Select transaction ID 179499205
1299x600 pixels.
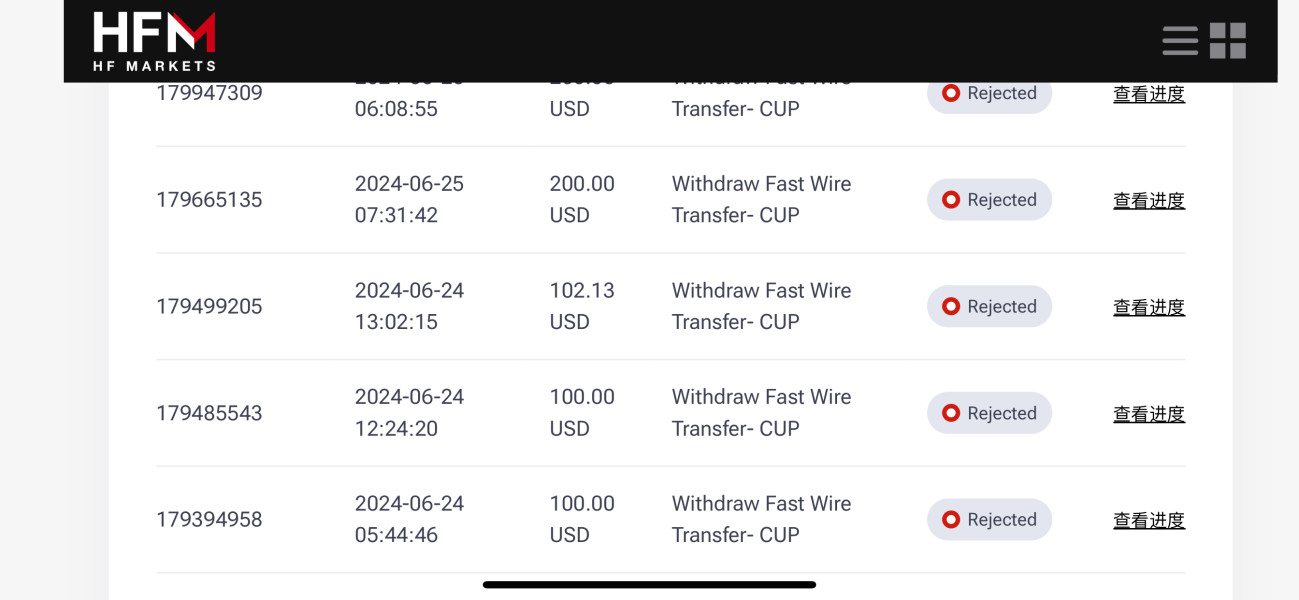coord(209,306)
